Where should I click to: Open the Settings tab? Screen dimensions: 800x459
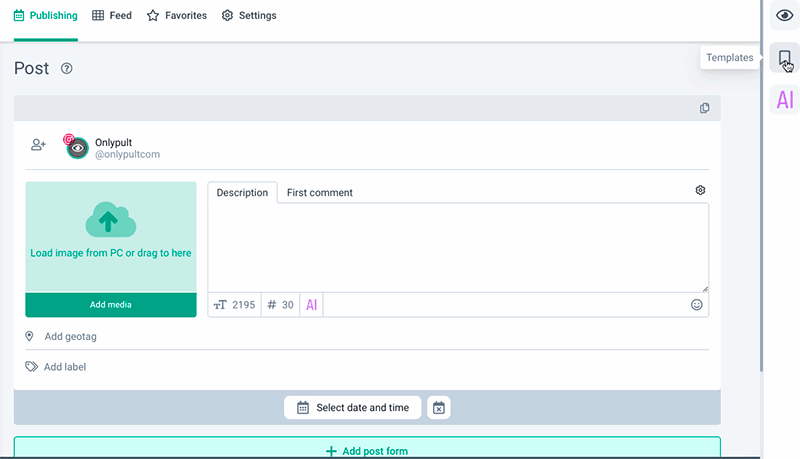[x=249, y=16]
